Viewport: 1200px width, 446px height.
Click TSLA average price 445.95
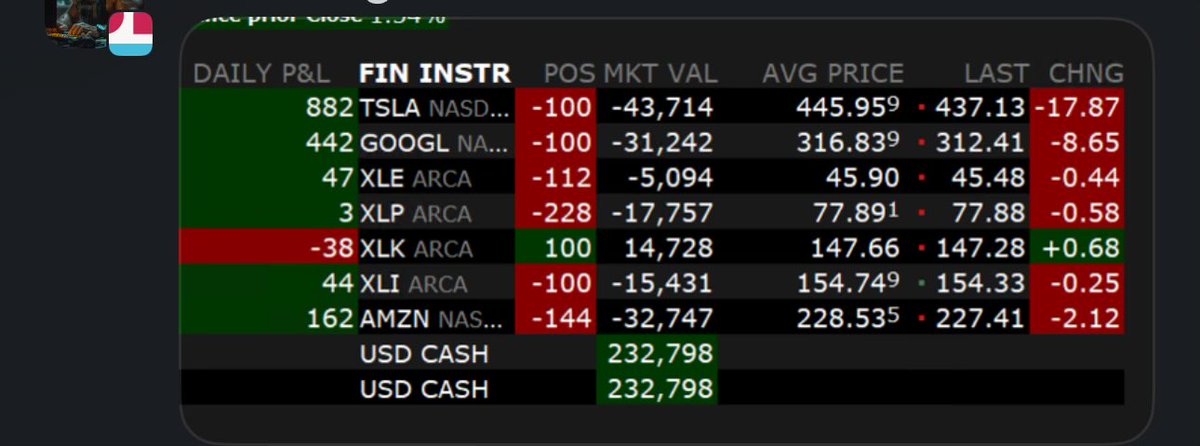[850, 106]
